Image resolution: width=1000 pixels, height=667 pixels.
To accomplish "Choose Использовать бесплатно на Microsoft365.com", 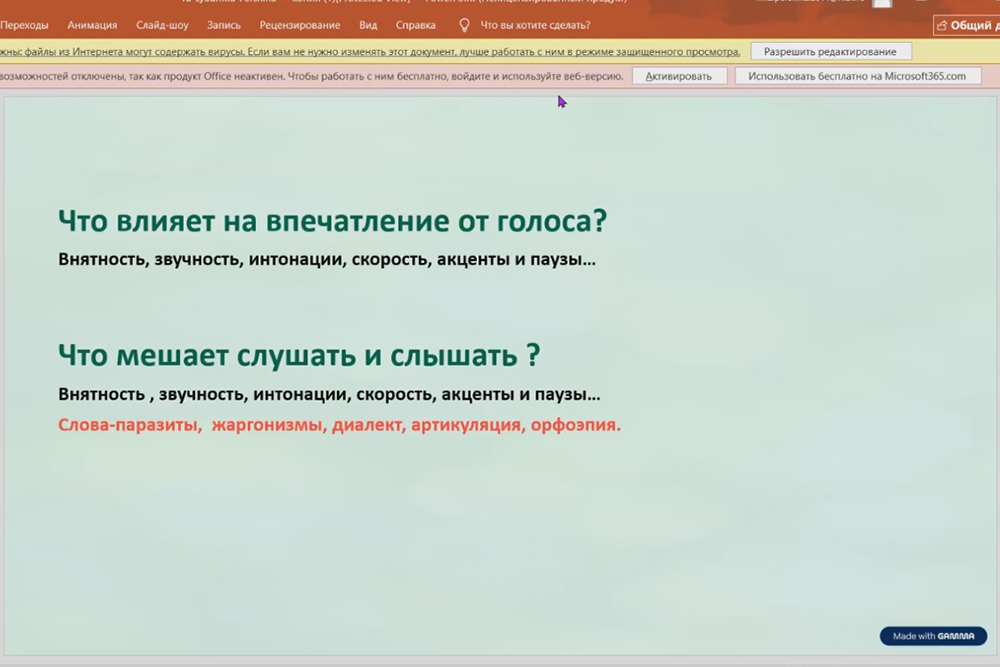I will 857,76.
